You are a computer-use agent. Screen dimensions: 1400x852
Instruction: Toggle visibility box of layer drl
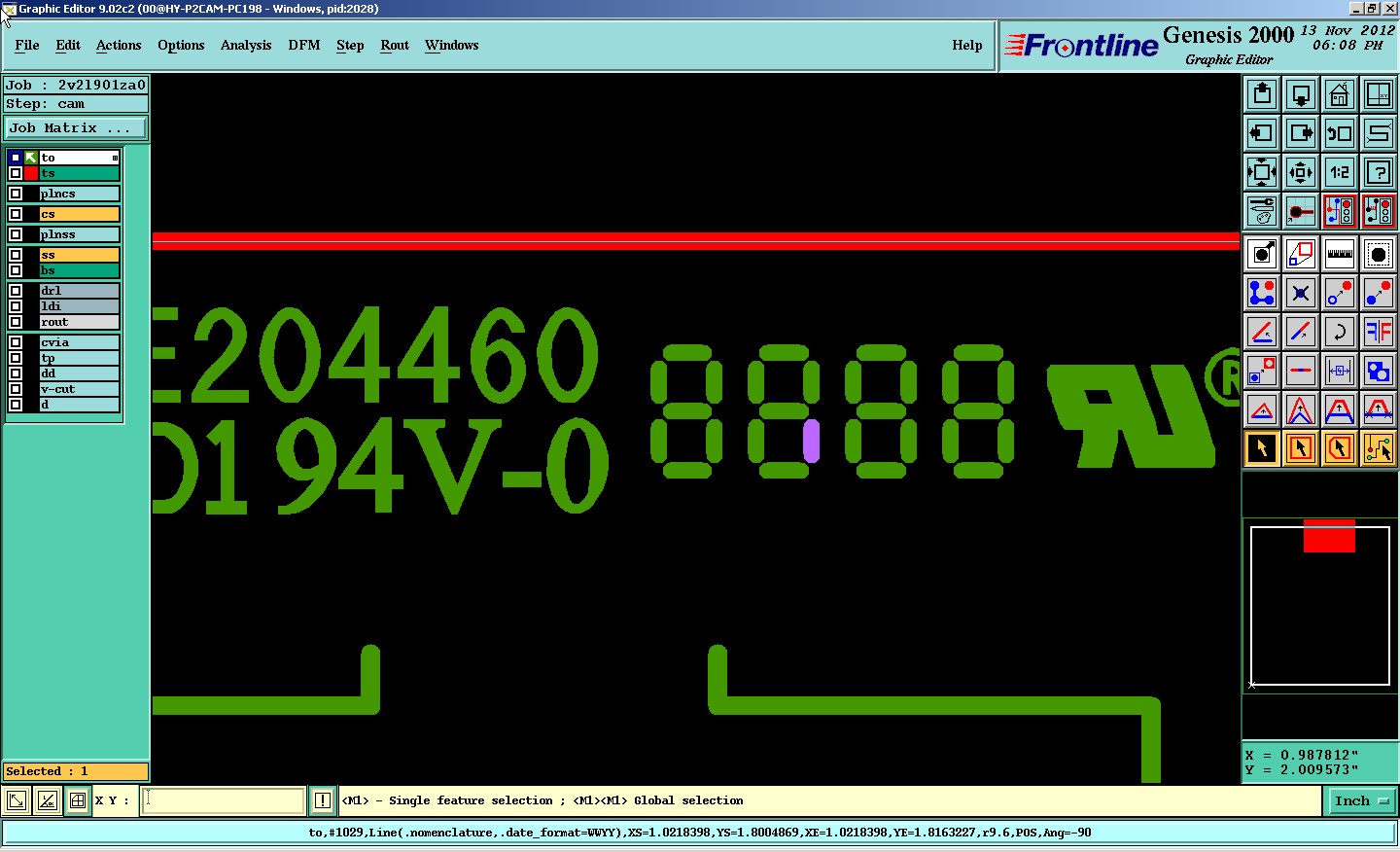point(16,291)
